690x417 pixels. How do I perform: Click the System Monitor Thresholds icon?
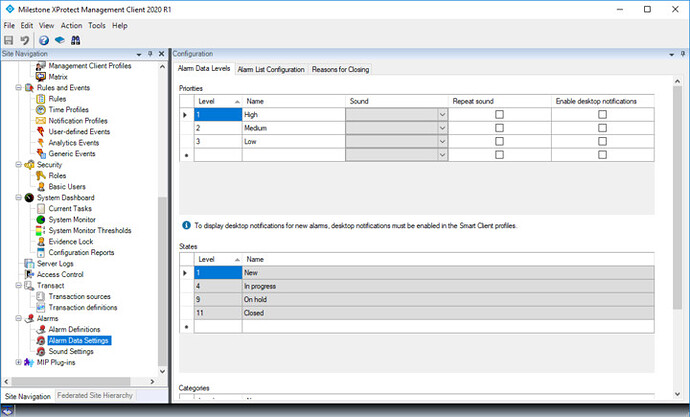(40, 230)
